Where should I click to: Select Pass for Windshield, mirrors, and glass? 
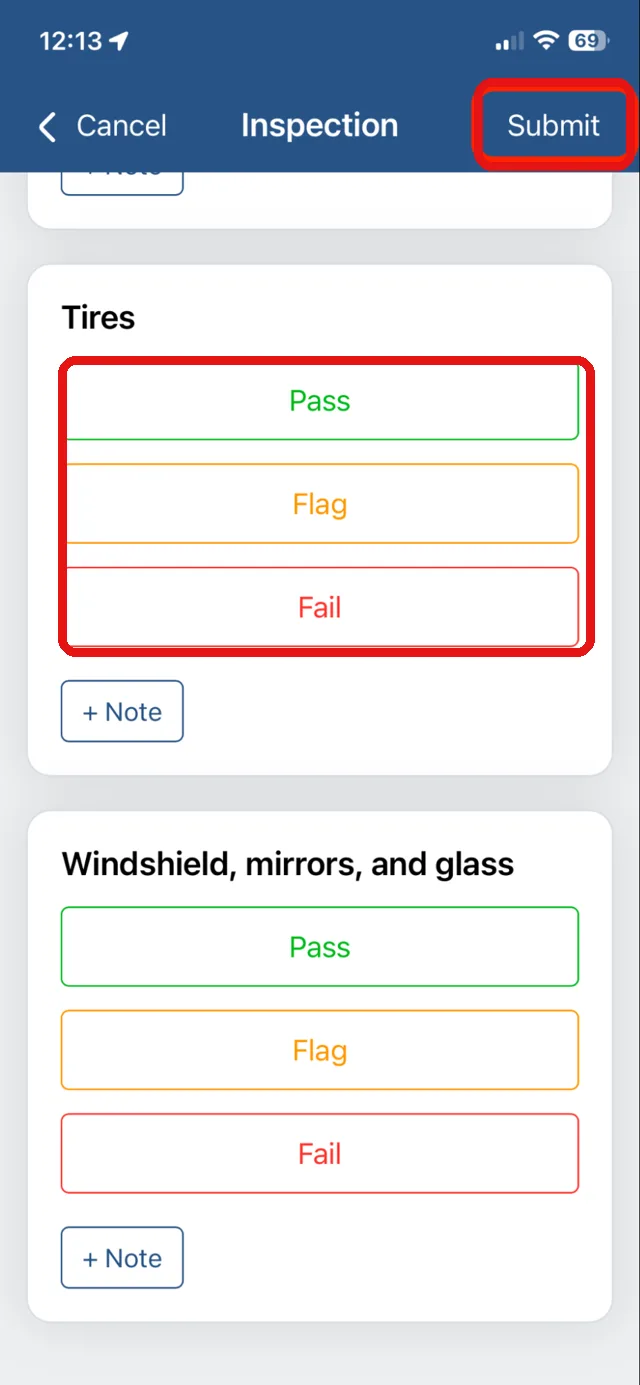[320, 947]
